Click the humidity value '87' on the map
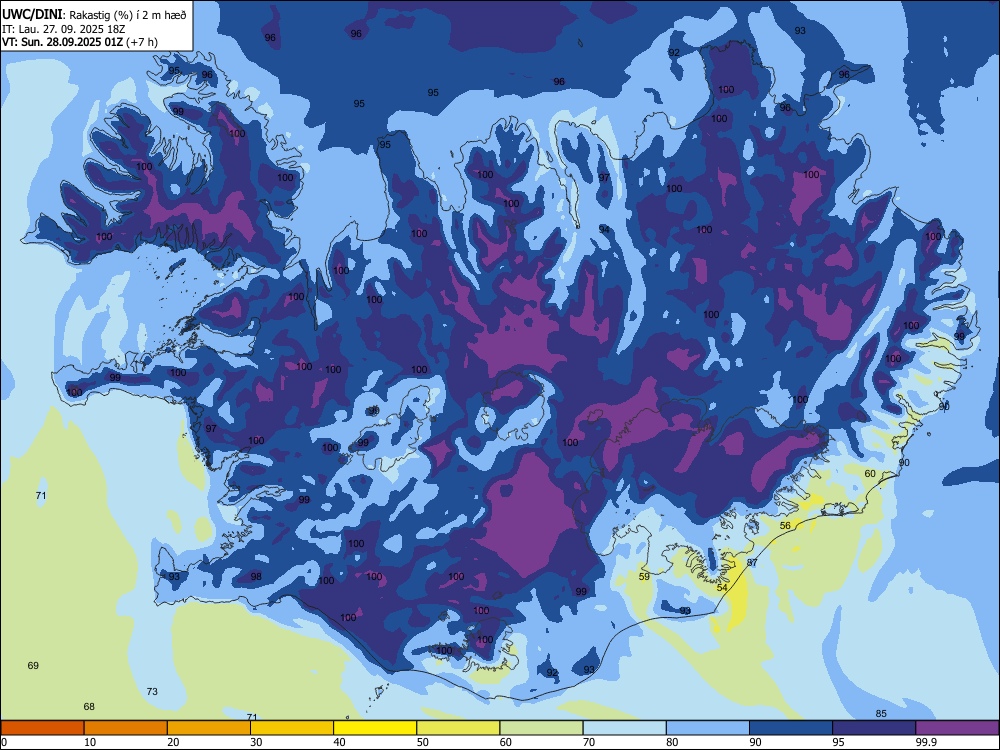Viewport: 1000px width, 750px height. tap(753, 562)
